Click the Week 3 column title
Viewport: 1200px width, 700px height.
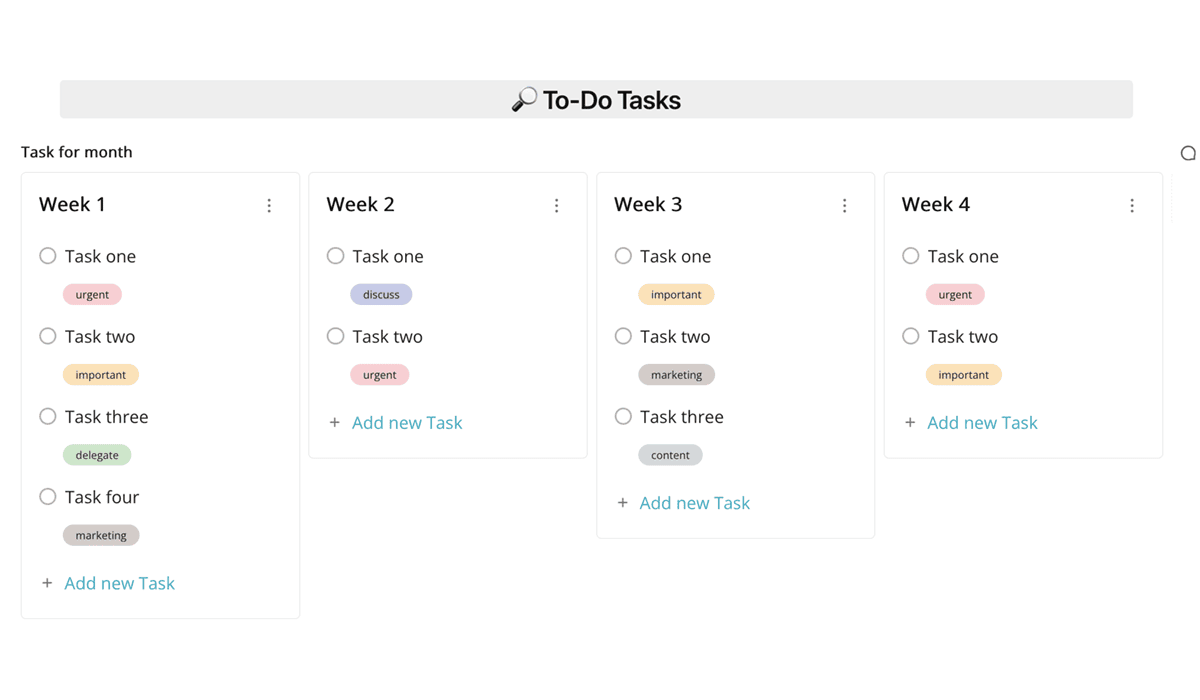tap(648, 205)
